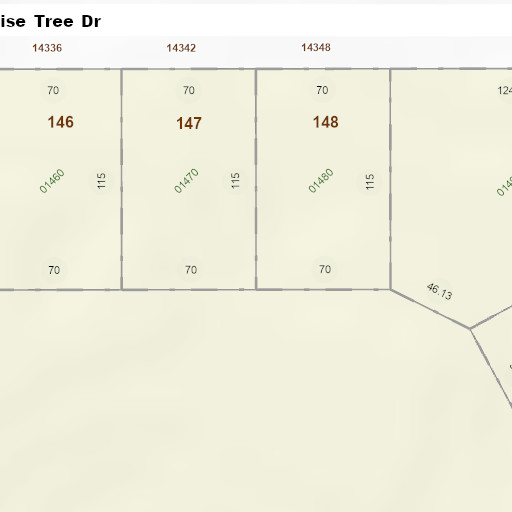Click the upper 70 dimension in lot 146
Viewport: 512px width, 512px height.
click(x=53, y=90)
